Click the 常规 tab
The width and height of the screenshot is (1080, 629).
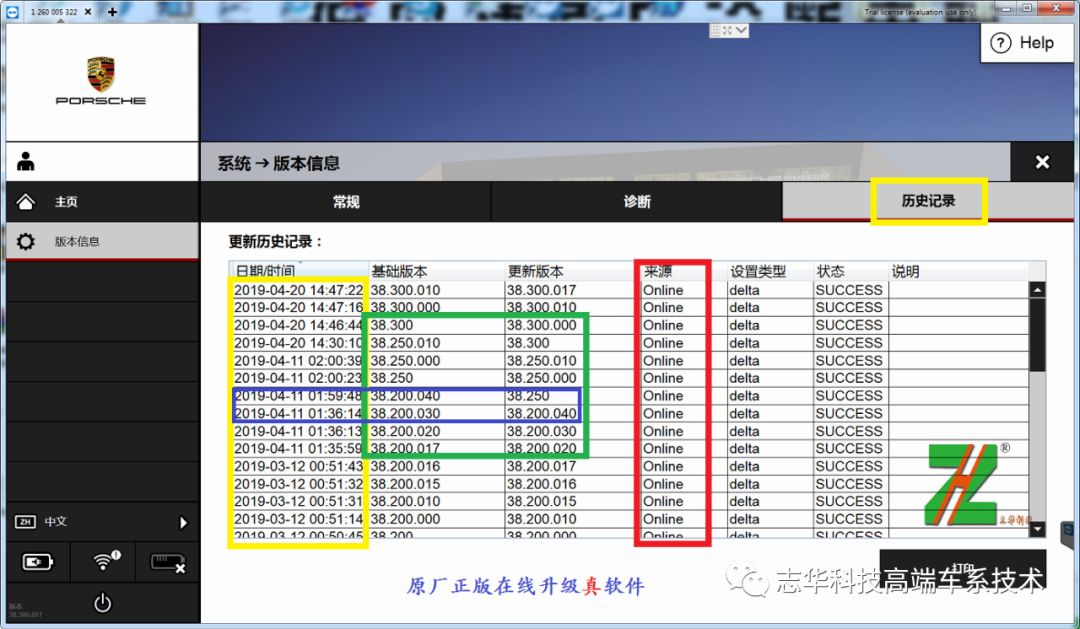pyautogui.click(x=345, y=201)
